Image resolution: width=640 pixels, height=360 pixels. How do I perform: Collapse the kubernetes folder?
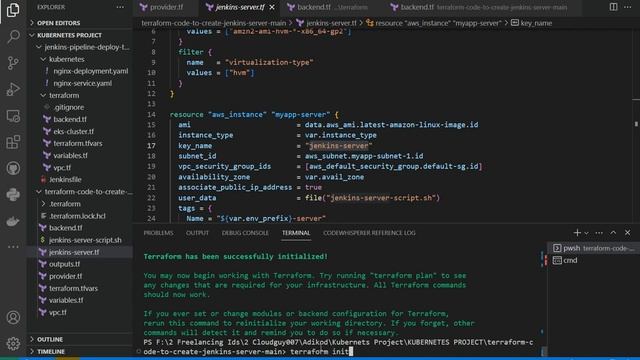pos(80,59)
